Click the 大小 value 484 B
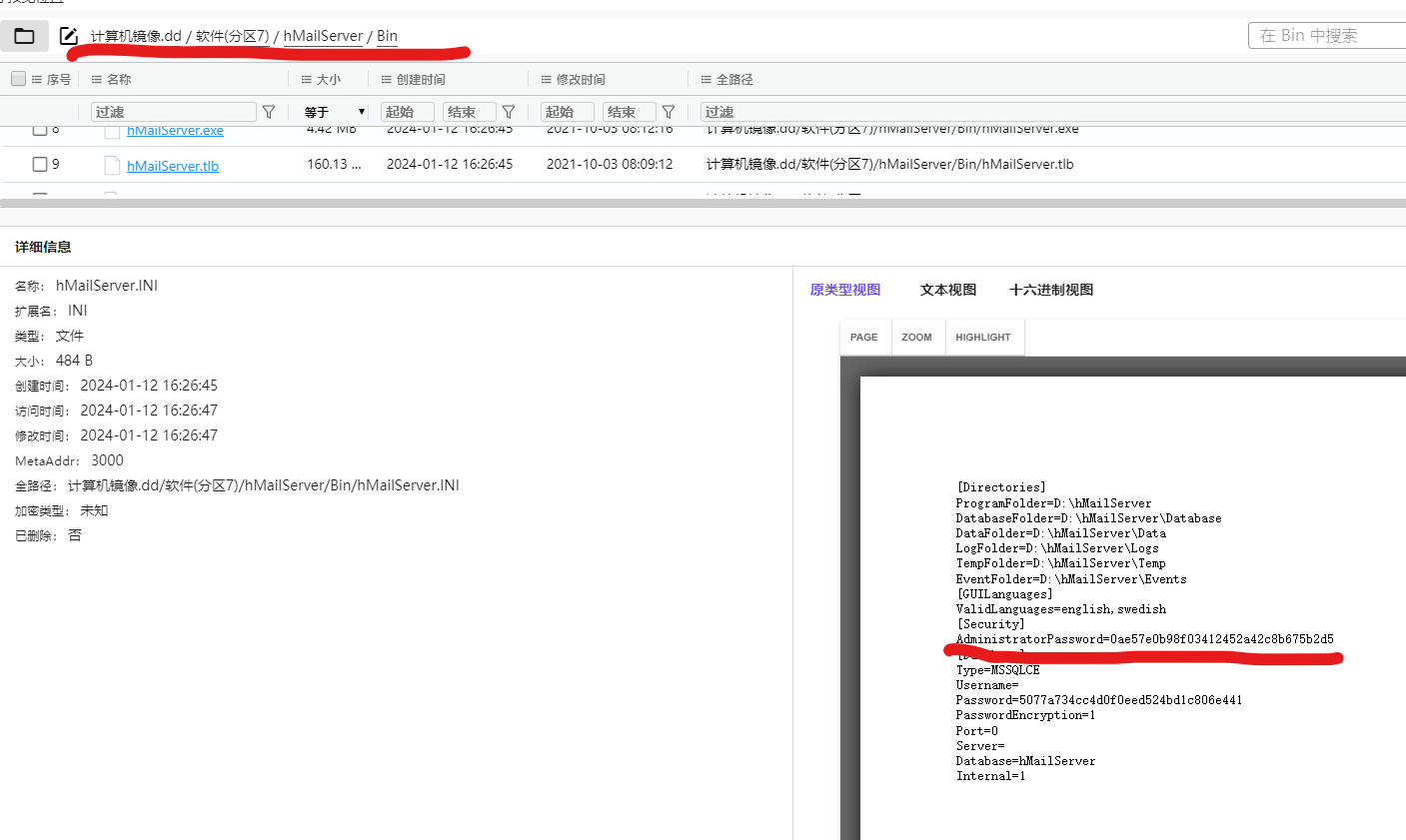The image size is (1406, 840). pyautogui.click(x=74, y=361)
